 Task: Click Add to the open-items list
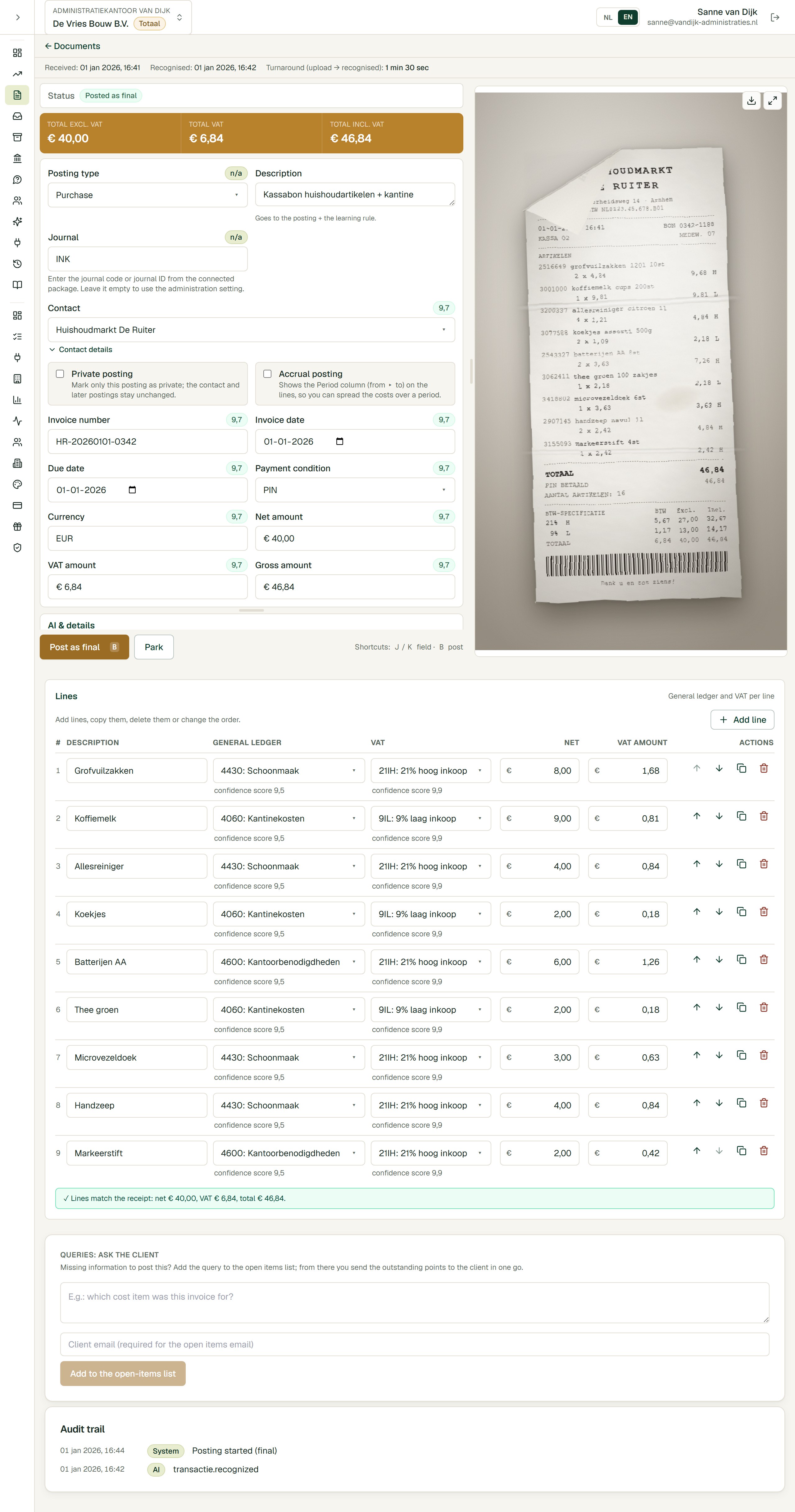point(123,1374)
